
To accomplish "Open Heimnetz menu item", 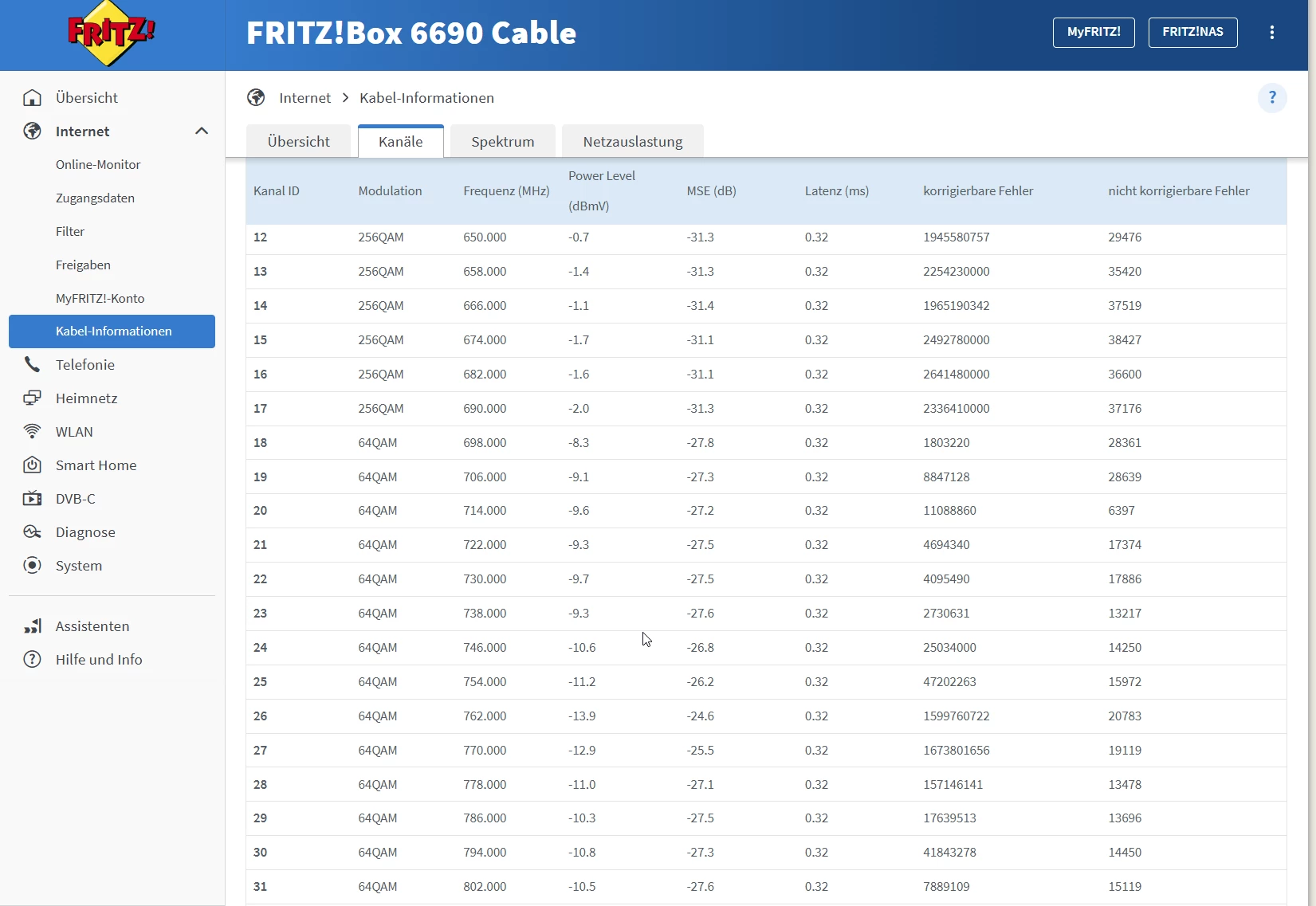I will 87,398.
